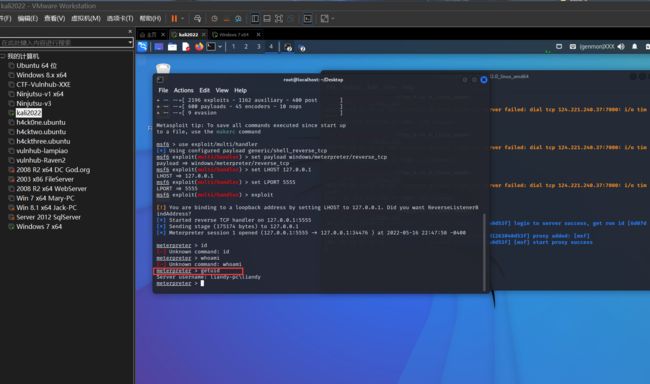This screenshot has height=384, width=650.
Task: Select Win 8.1 x64 Jack-PC VM
Action: point(46,208)
